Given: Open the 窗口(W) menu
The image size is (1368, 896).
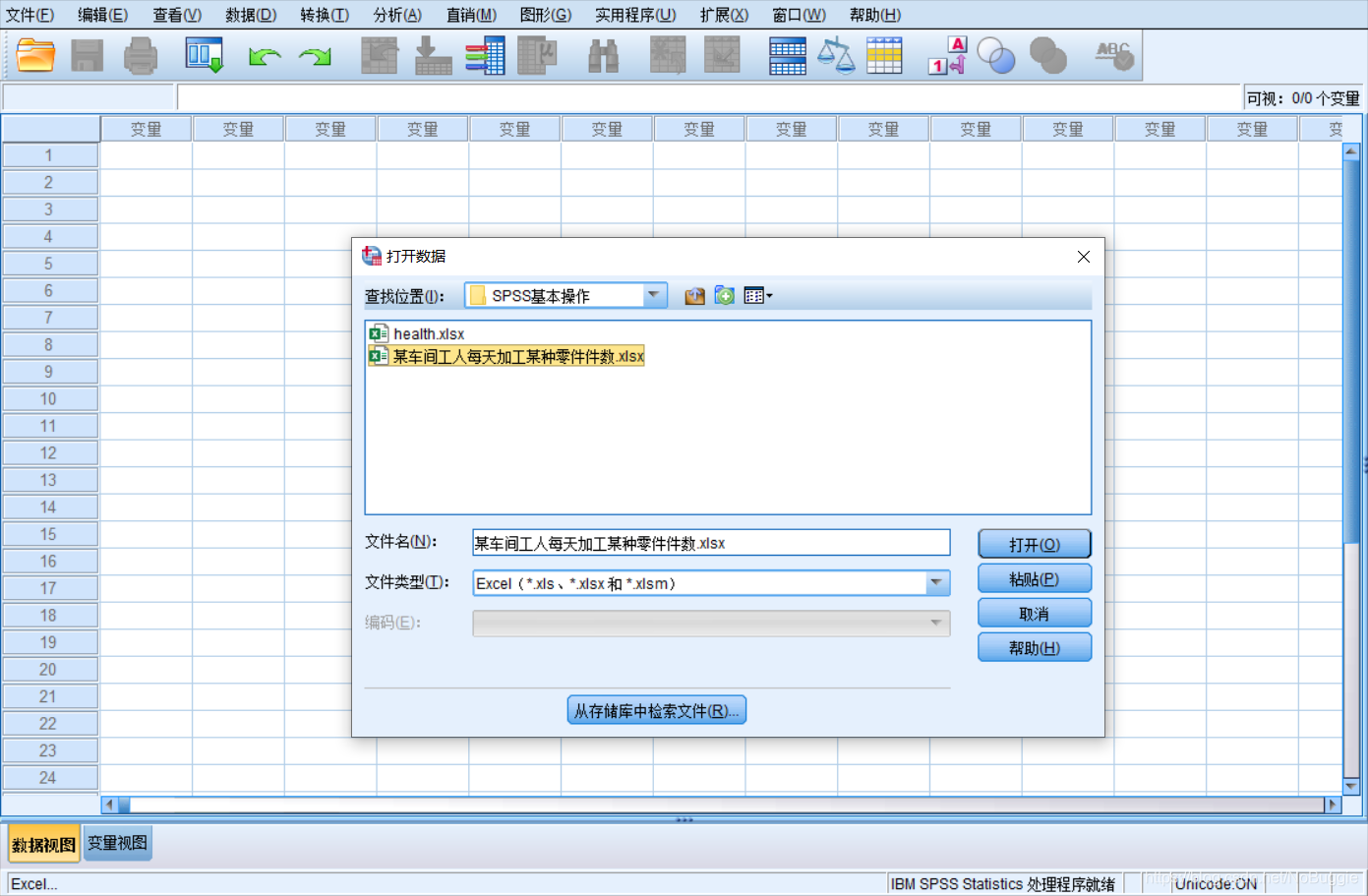Looking at the screenshot, I should point(799,15).
